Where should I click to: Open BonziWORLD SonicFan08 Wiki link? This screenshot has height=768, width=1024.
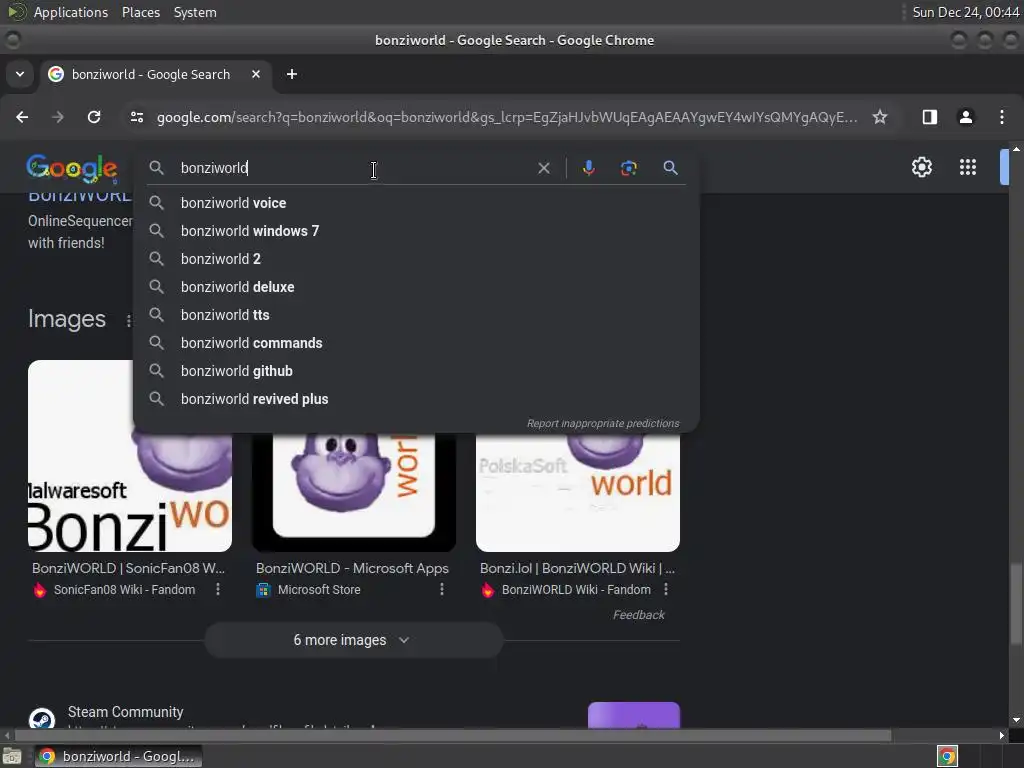point(128,568)
